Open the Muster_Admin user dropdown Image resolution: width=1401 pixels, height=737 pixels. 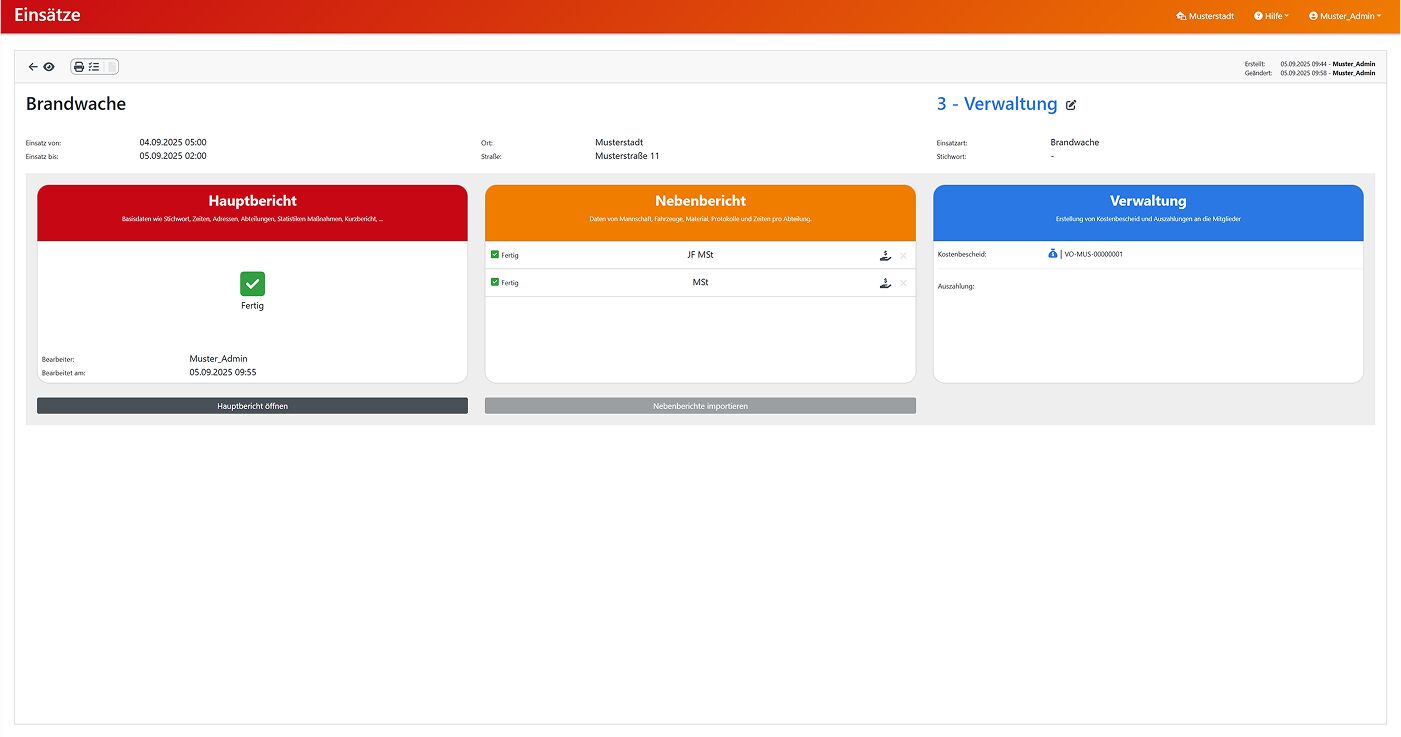point(1345,16)
